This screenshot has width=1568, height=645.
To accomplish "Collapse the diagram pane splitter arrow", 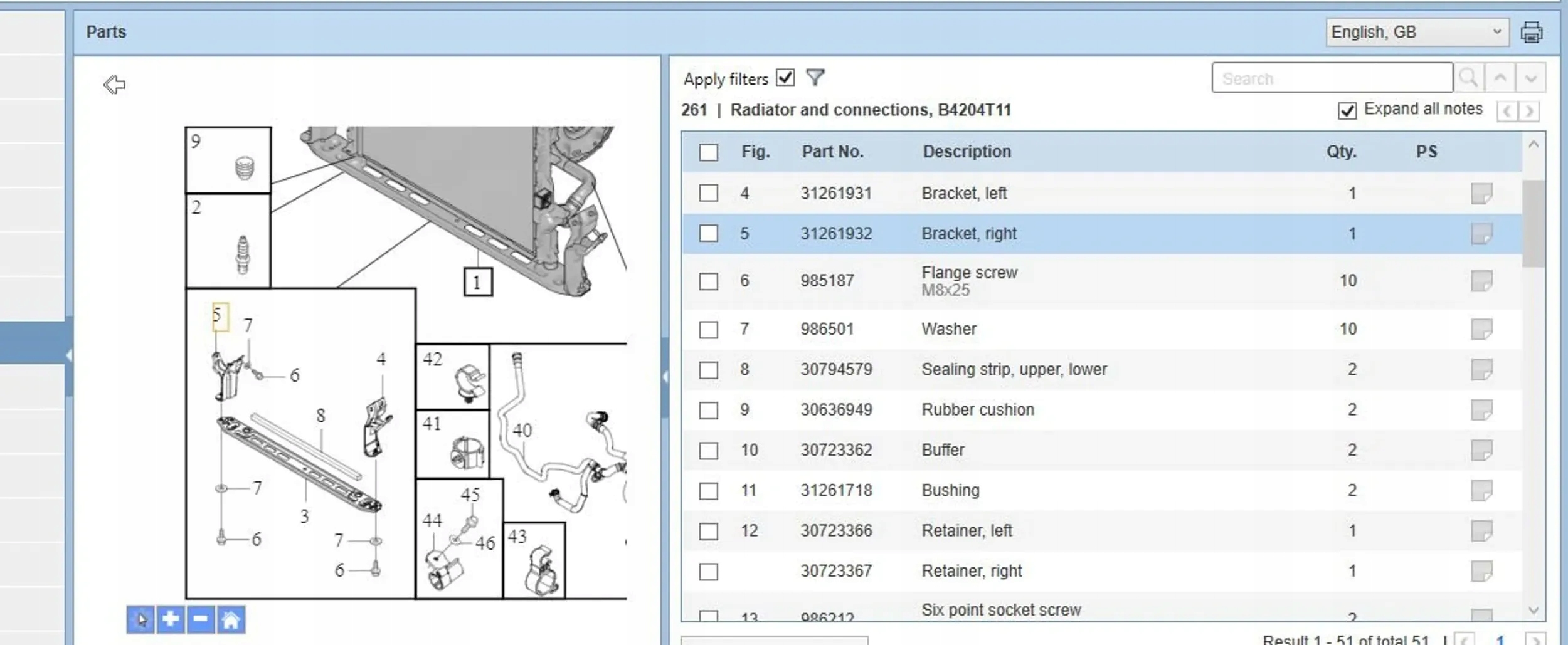I will click(x=665, y=377).
